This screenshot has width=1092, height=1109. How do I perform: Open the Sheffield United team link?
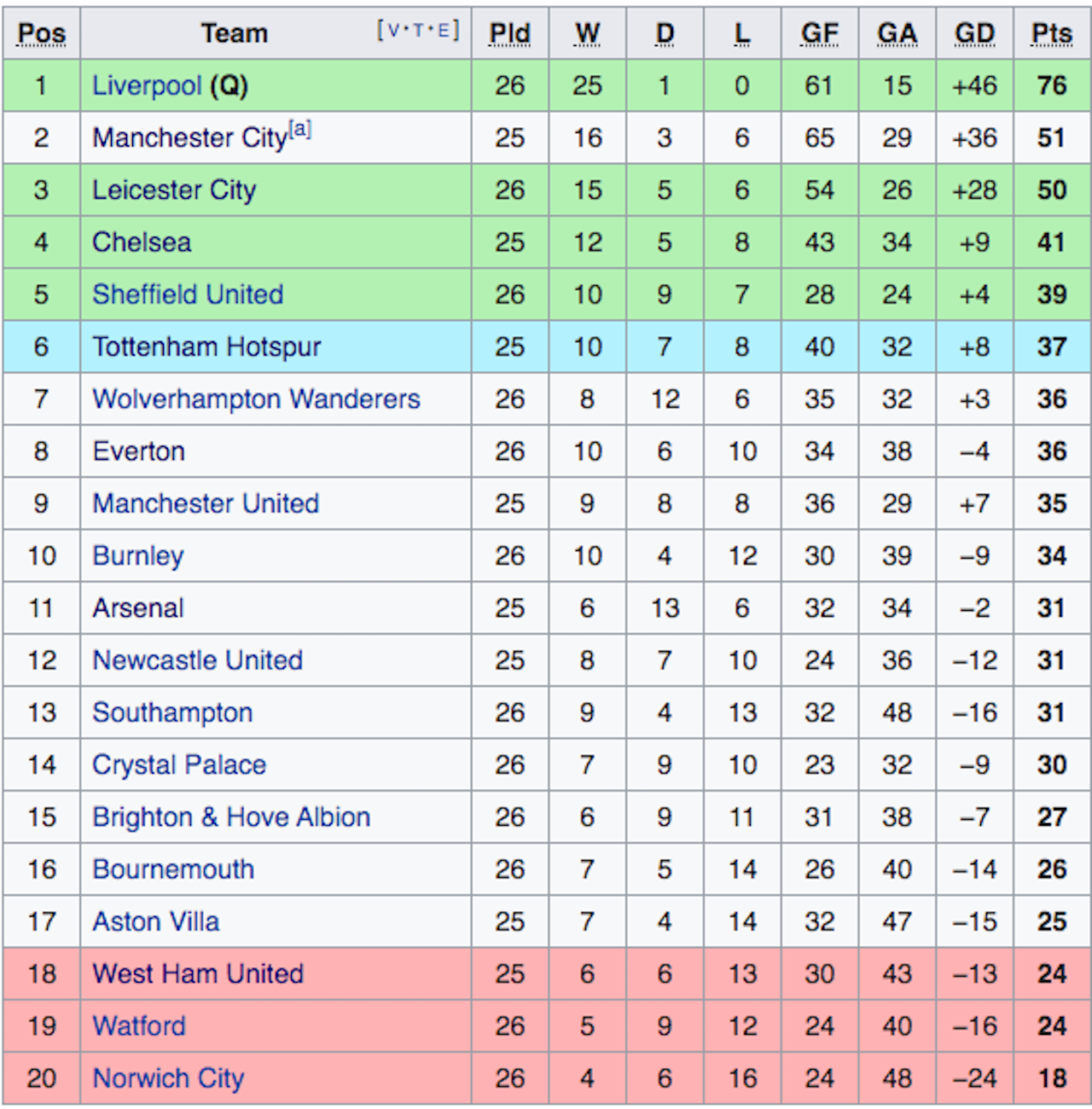(x=188, y=294)
